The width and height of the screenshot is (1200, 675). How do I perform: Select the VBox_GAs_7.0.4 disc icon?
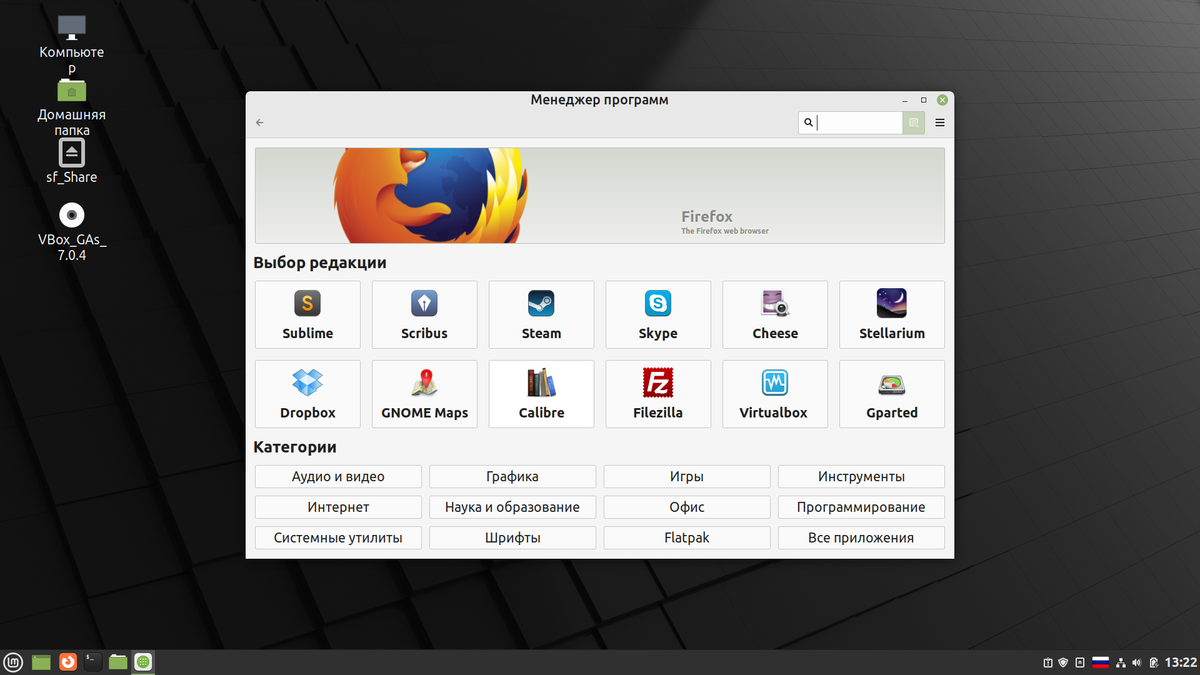(x=72, y=231)
